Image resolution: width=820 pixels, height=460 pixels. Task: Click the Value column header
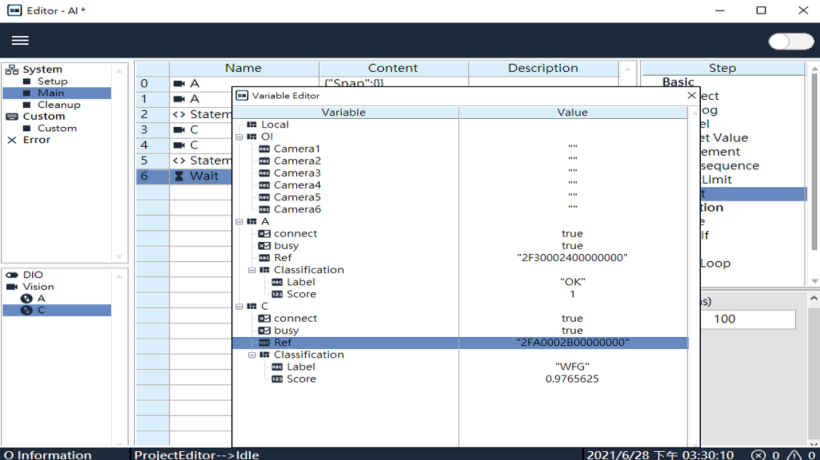click(573, 112)
